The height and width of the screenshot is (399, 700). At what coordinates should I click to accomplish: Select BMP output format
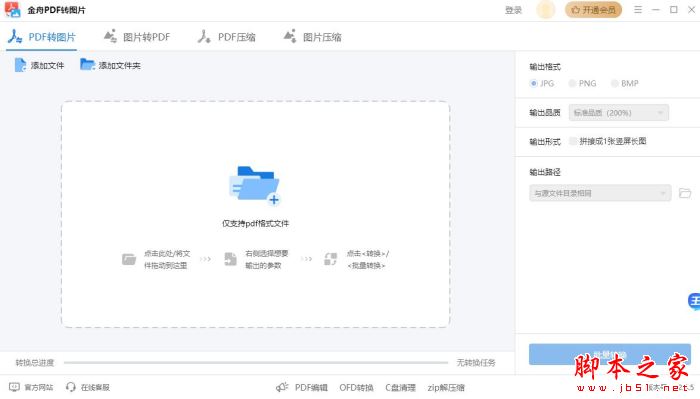click(625, 83)
